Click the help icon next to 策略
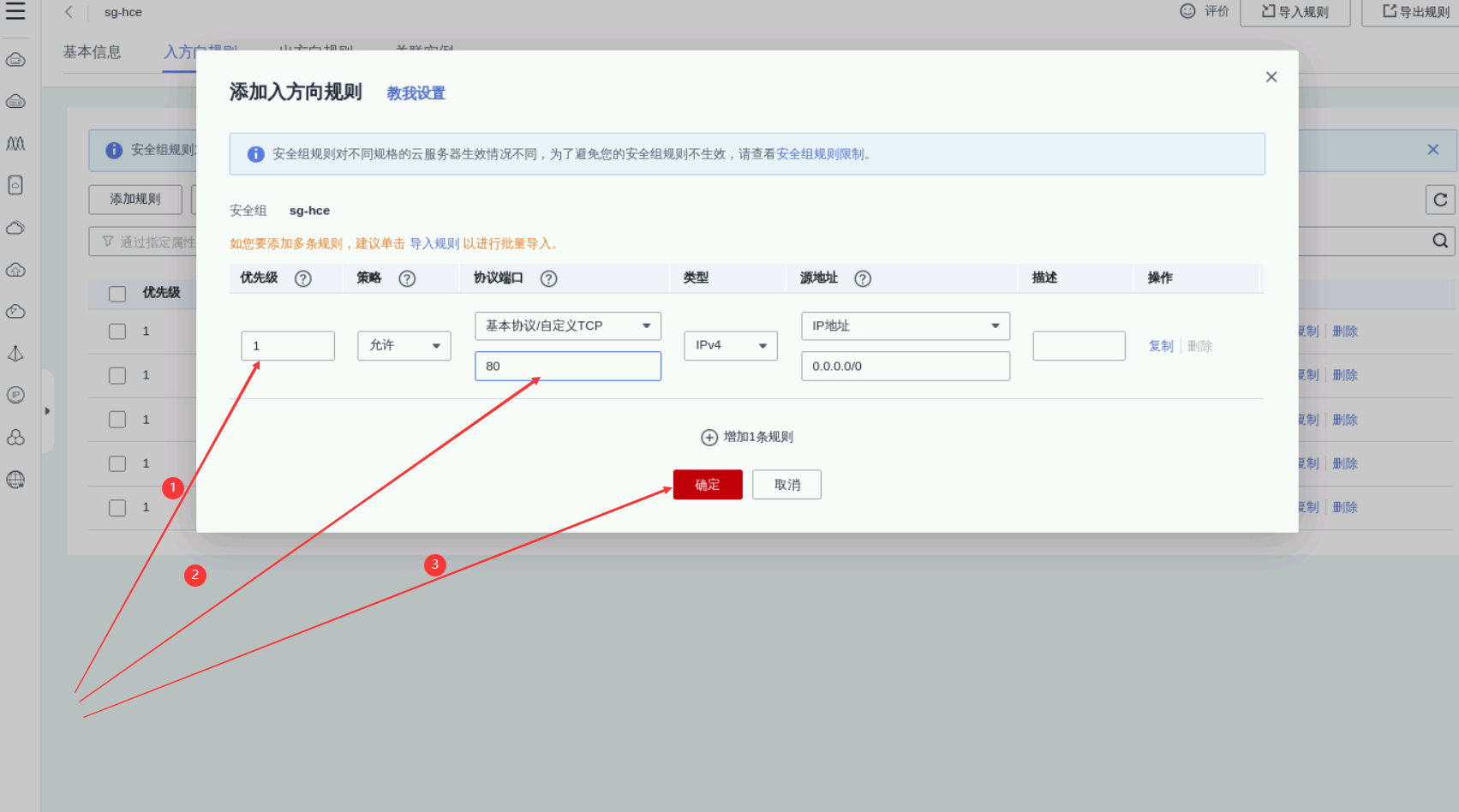 pyautogui.click(x=408, y=278)
